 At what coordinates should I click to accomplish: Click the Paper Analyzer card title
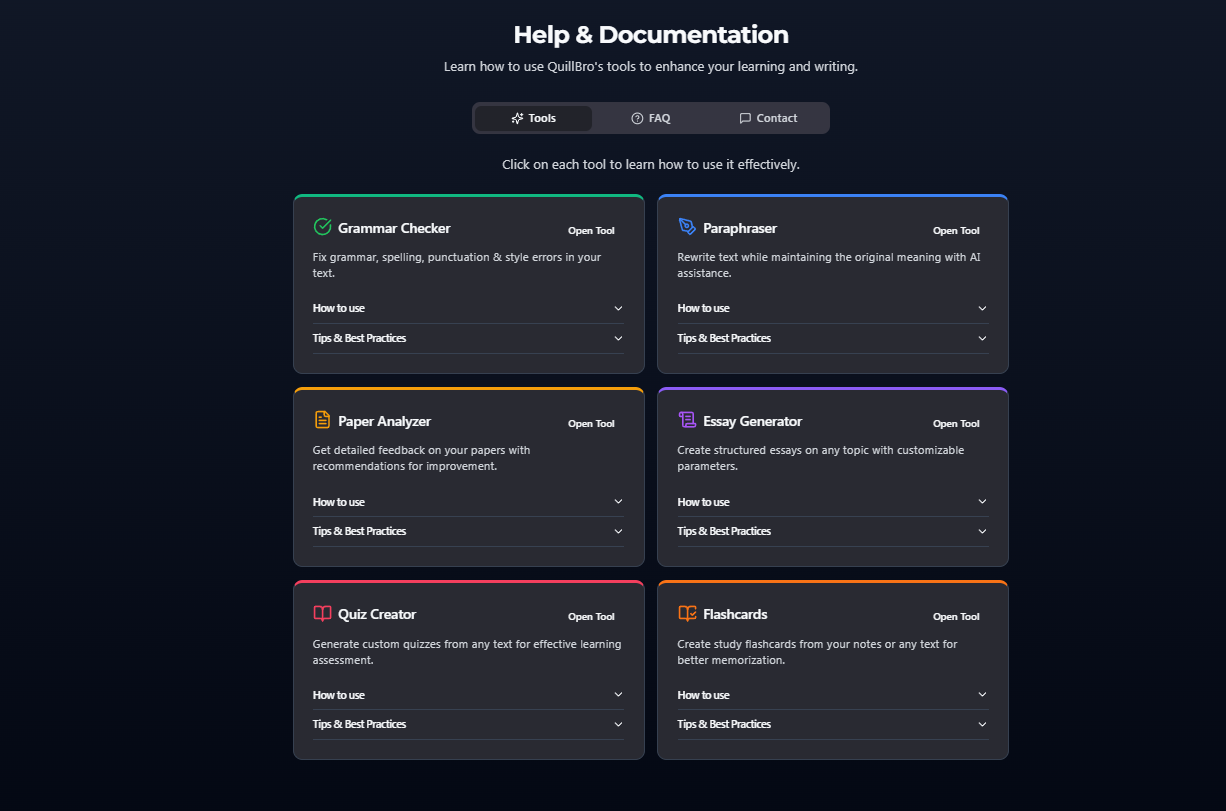point(385,421)
